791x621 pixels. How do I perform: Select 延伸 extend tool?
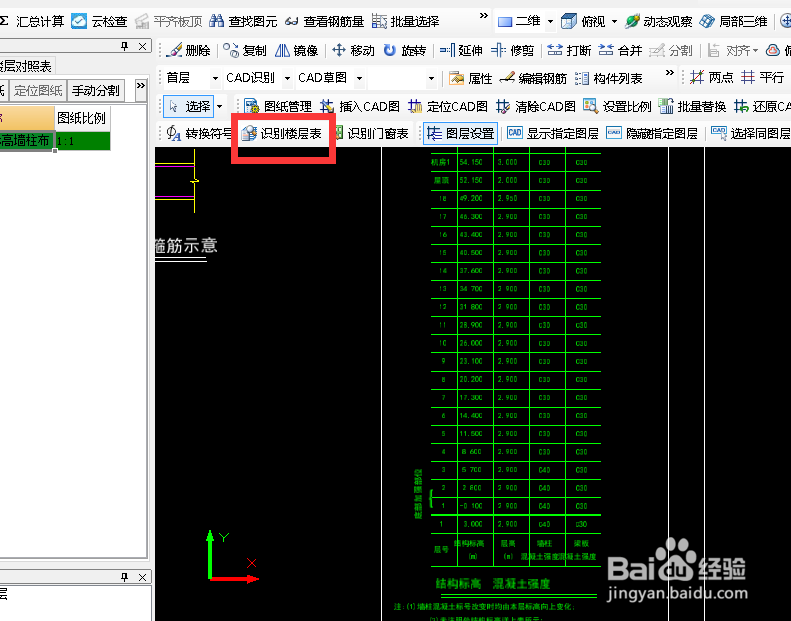tap(461, 50)
